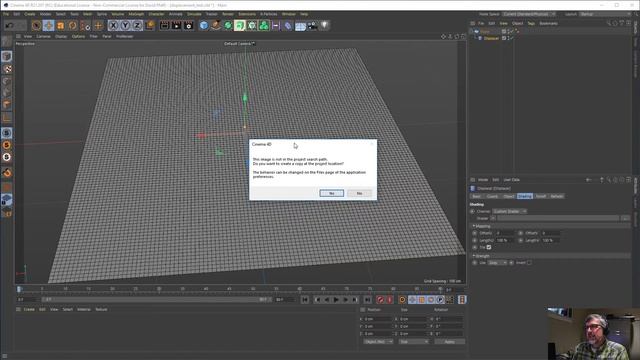Click the green Cloner MoGraph icon
This screenshot has height=360, width=640.
(264, 26)
